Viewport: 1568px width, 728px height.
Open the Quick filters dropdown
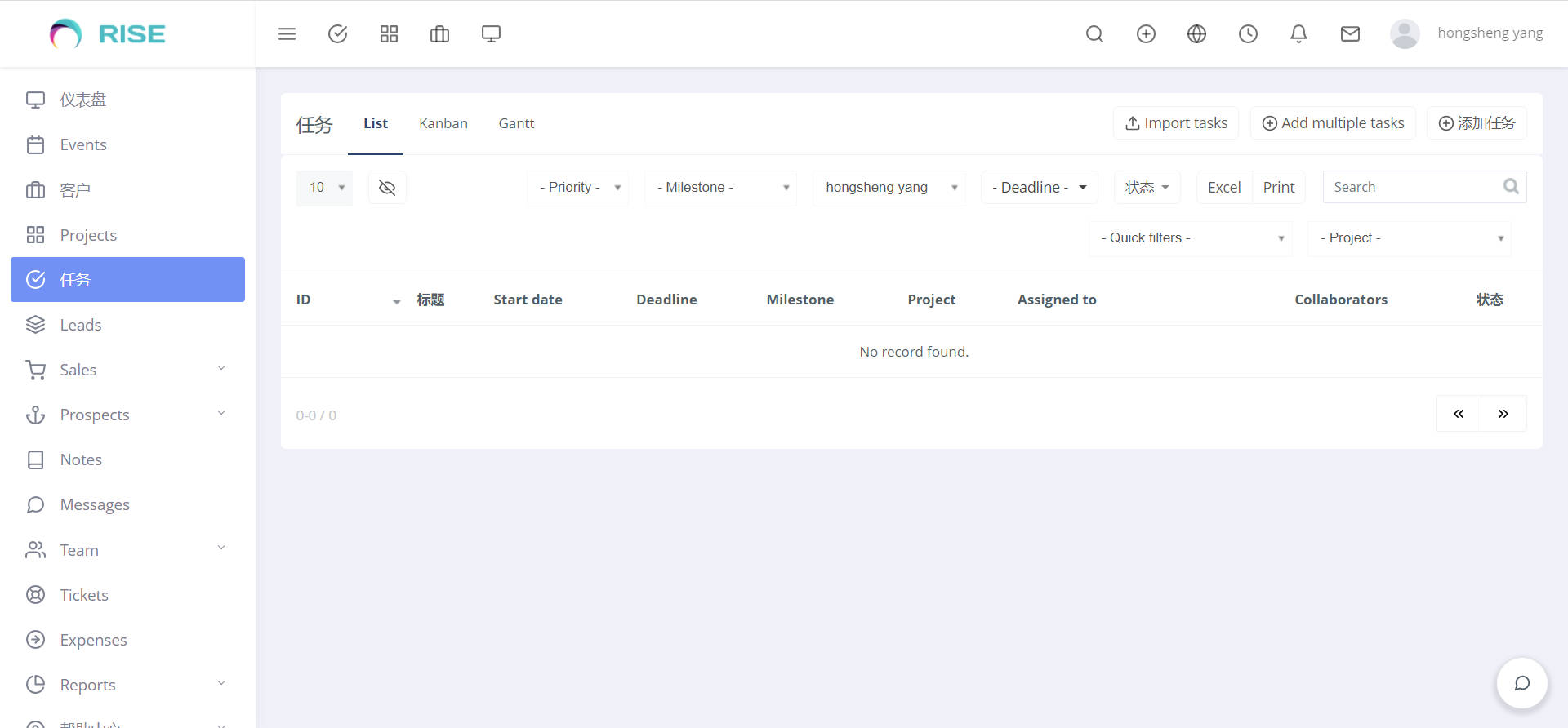click(1190, 238)
